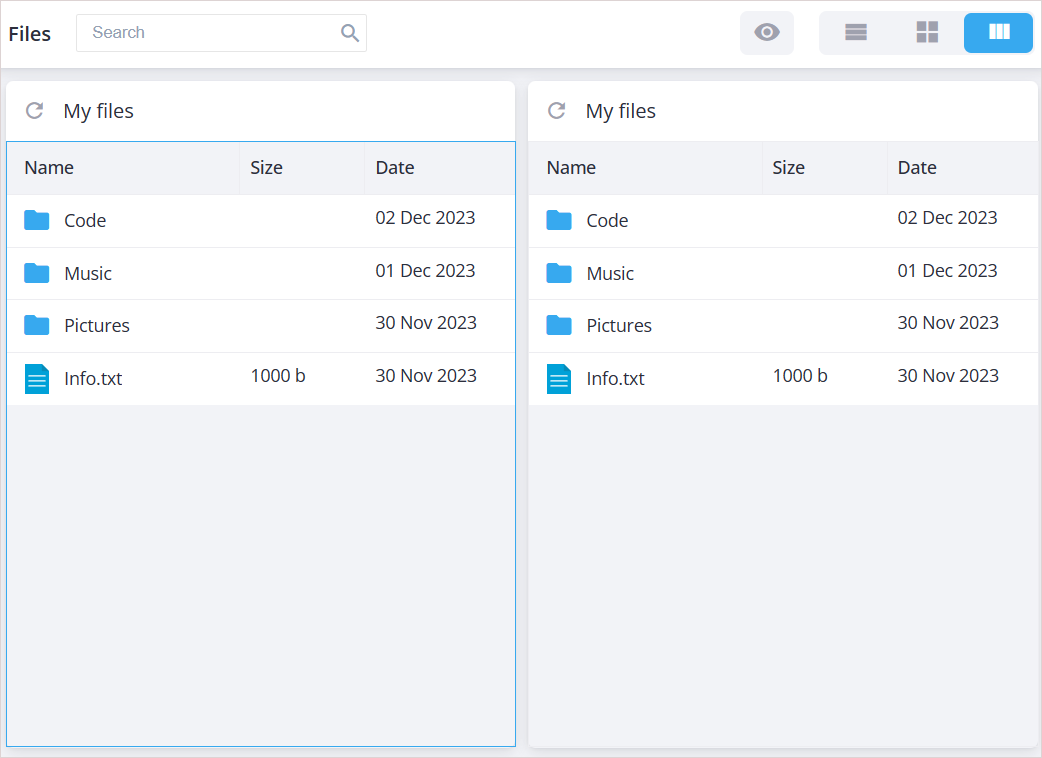The width and height of the screenshot is (1042, 758).
Task: Click My files path in left panel
Action: tap(98, 111)
